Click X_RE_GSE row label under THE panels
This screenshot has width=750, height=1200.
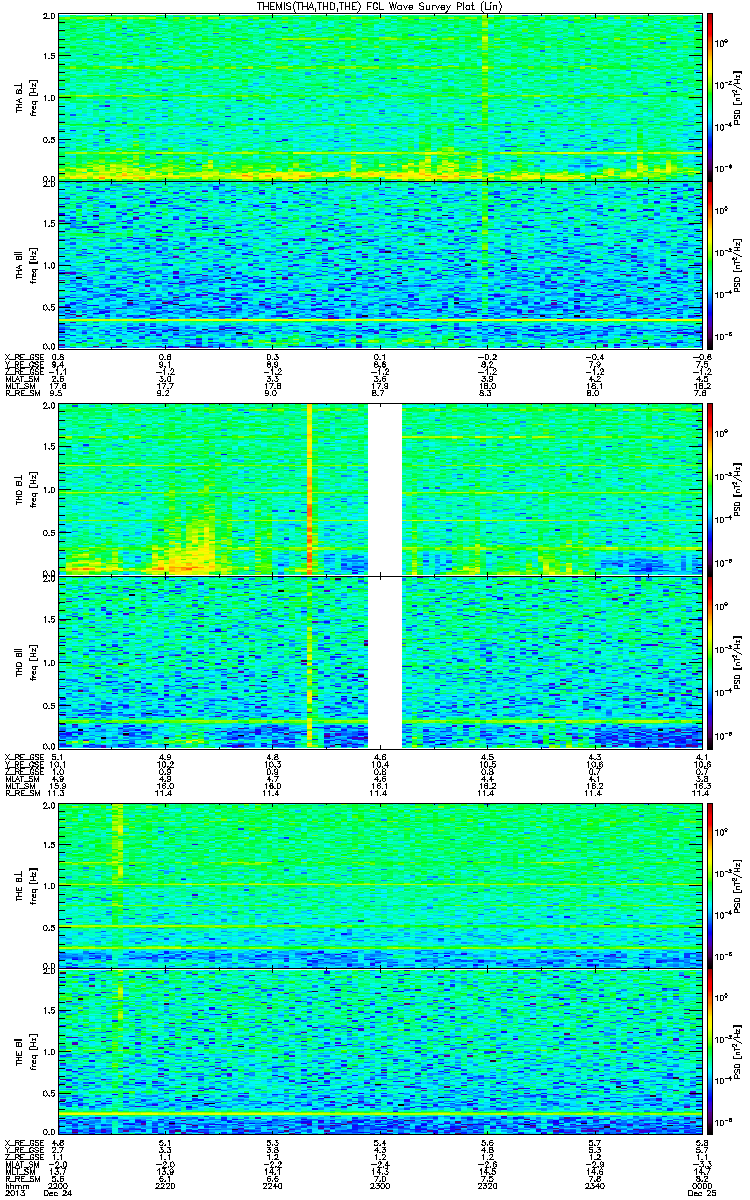tap(23, 1142)
